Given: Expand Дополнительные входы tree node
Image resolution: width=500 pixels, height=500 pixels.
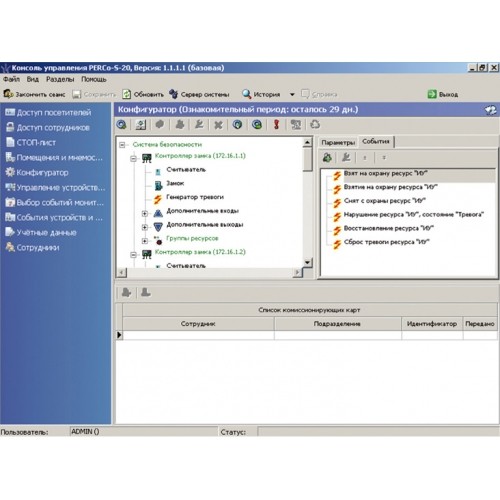Looking at the screenshot, I should tap(145, 213).
